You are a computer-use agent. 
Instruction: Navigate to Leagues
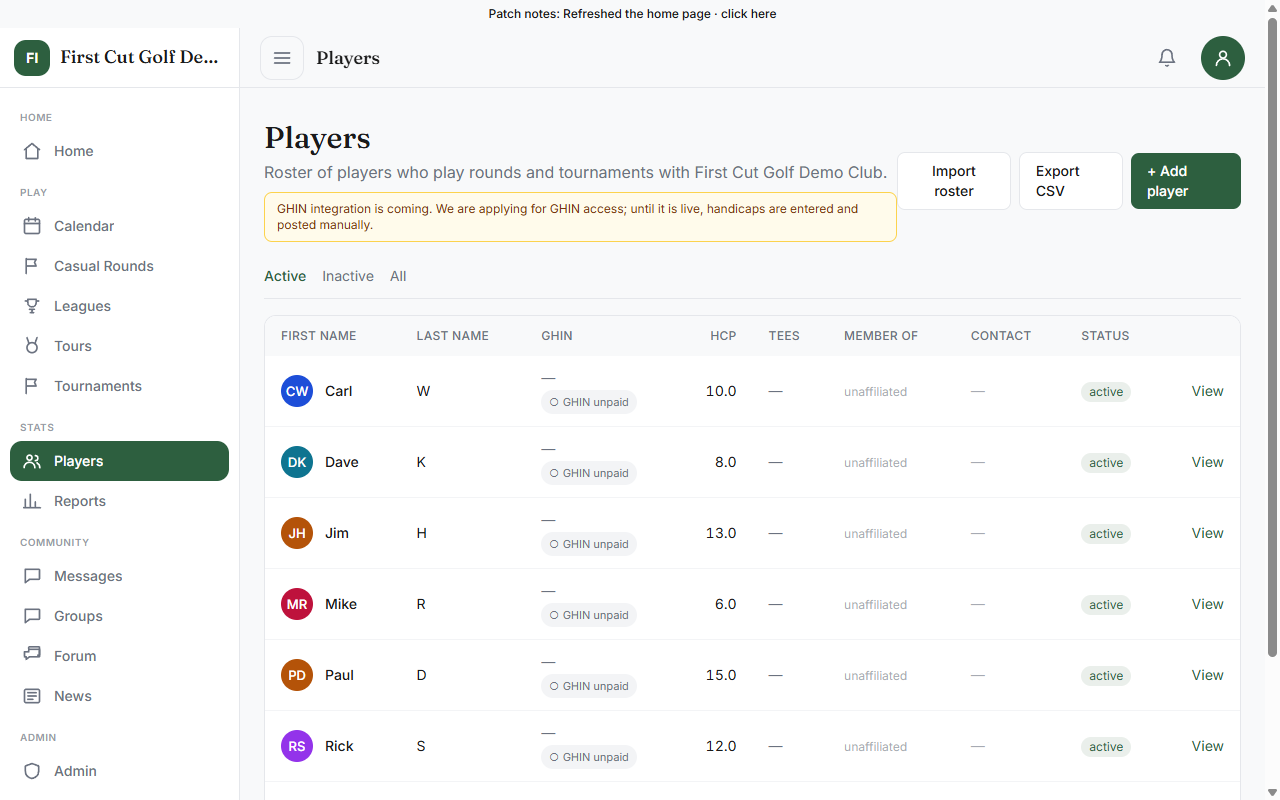(119, 306)
